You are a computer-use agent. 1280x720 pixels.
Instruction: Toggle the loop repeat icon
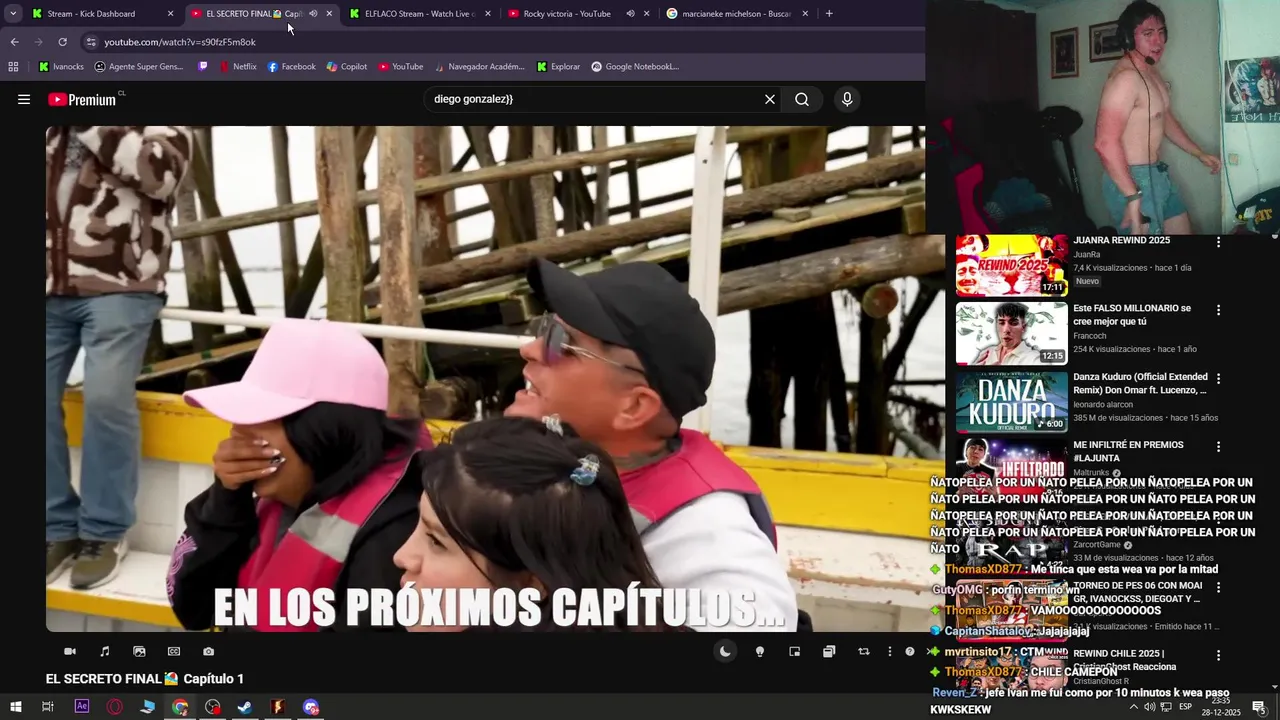864,652
